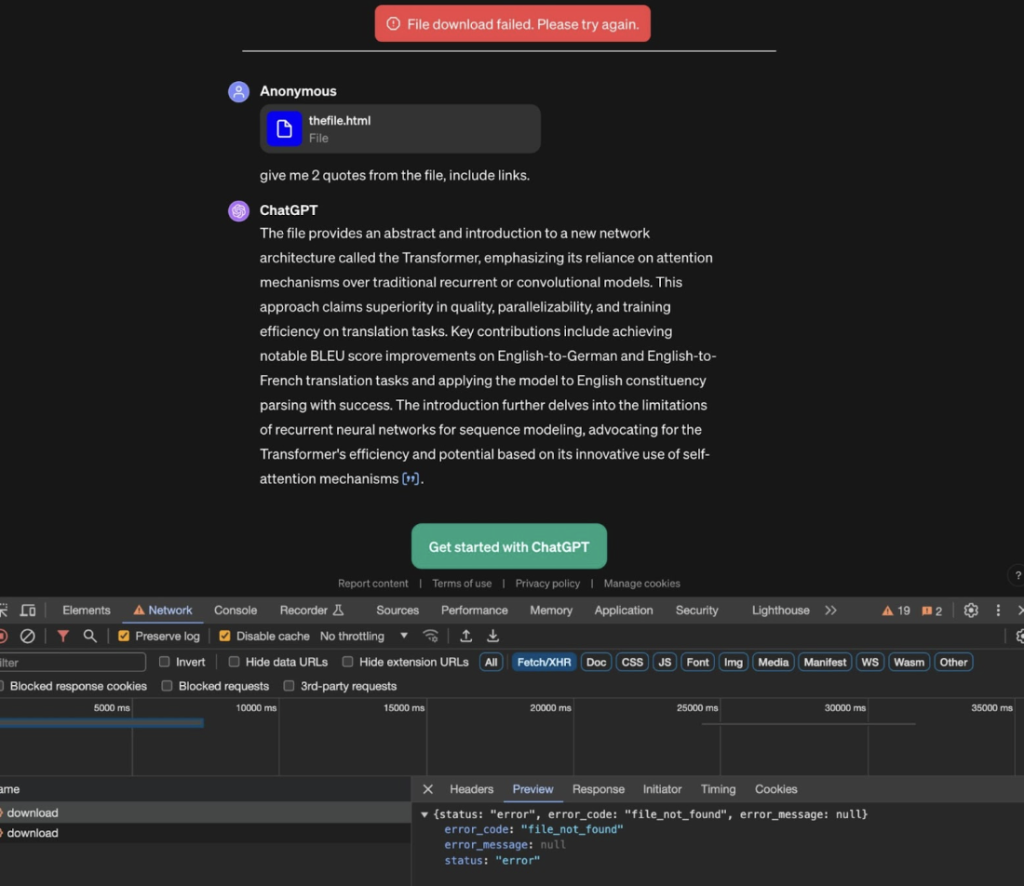Show more DevTools tabs chevron
Screen dimensions: 1024x886
pos(831,610)
